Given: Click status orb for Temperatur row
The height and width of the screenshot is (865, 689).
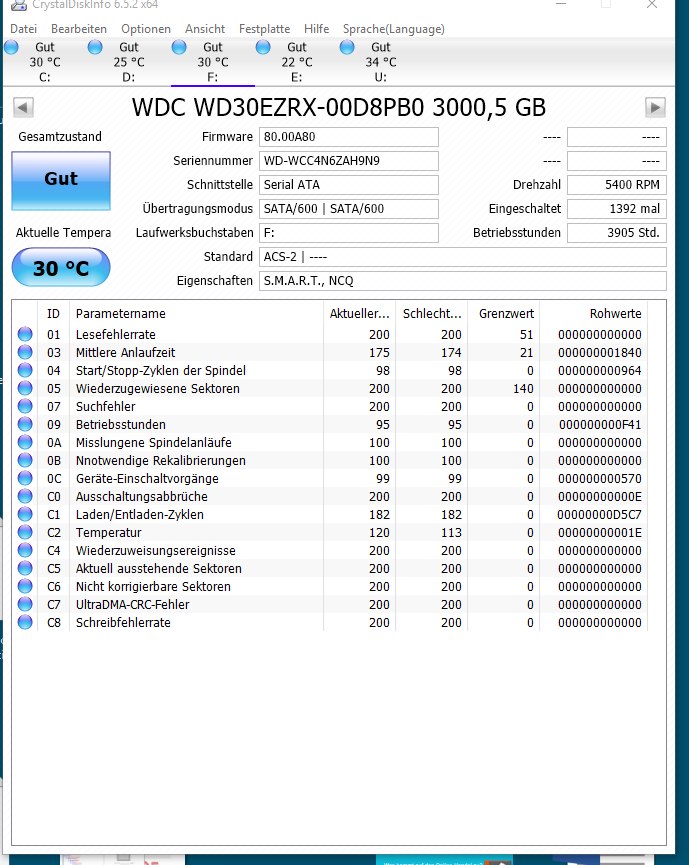Looking at the screenshot, I should tap(25, 532).
